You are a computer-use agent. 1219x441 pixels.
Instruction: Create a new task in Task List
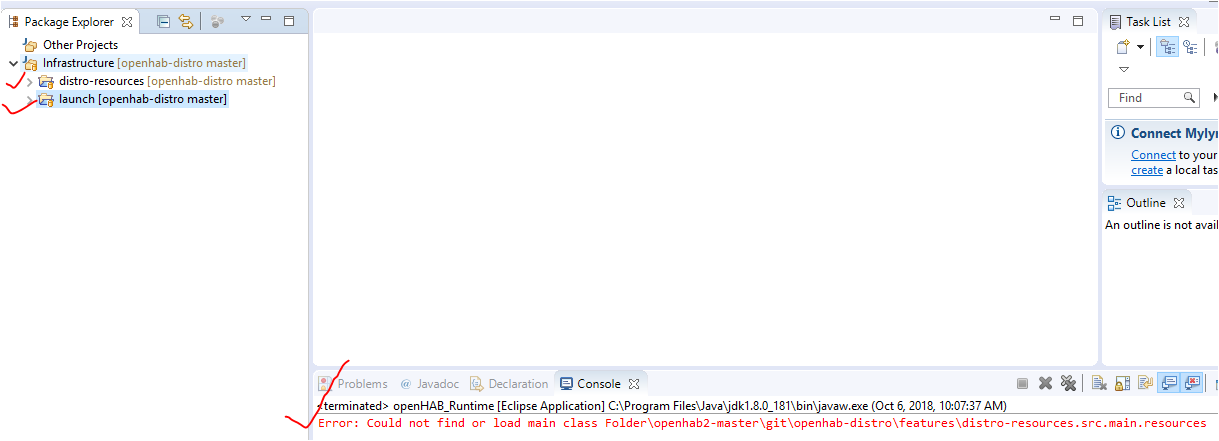point(1123,47)
